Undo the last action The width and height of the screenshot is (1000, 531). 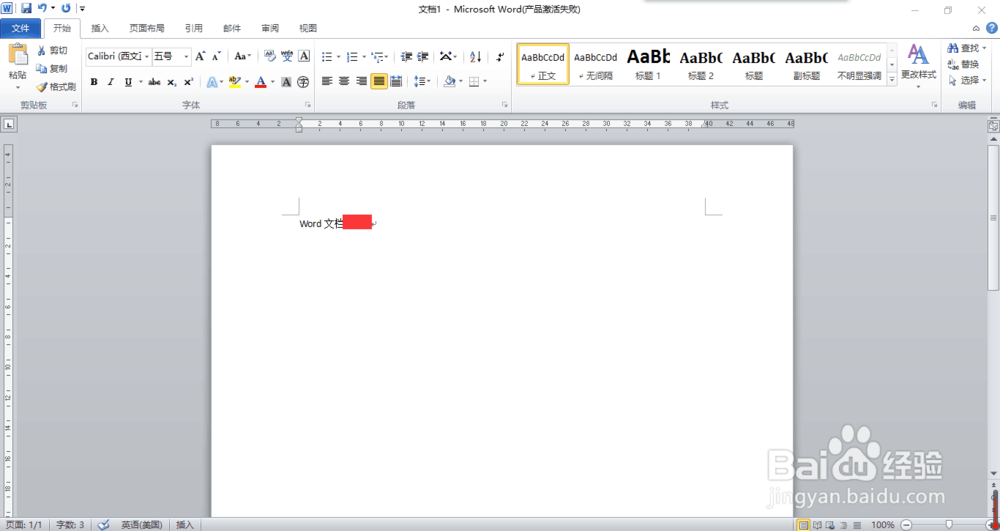[x=42, y=9]
